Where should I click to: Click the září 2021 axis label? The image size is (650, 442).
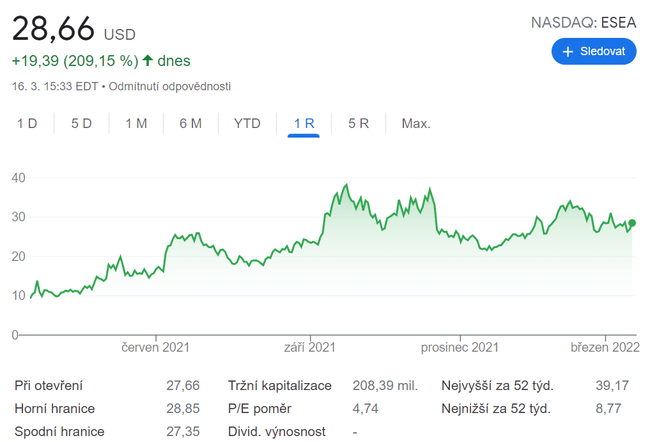(310, 348)
